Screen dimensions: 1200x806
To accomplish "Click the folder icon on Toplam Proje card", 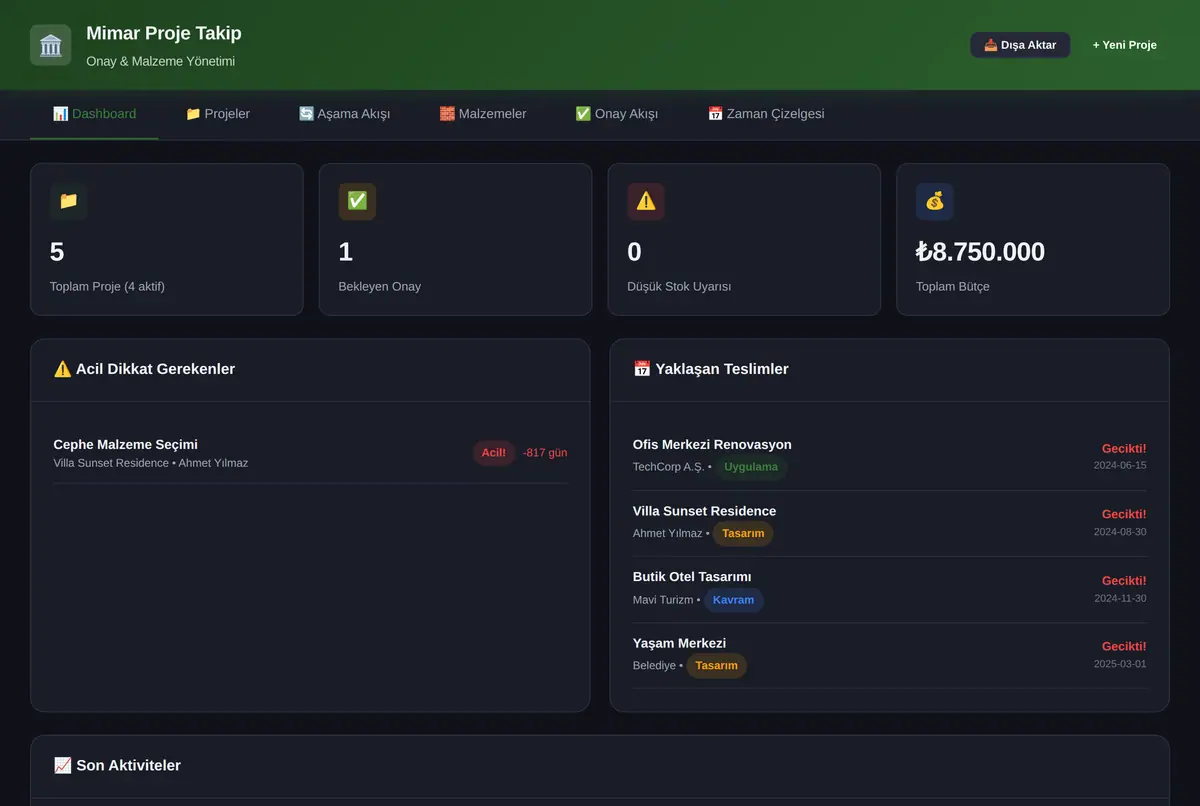I will click(68, 201).
